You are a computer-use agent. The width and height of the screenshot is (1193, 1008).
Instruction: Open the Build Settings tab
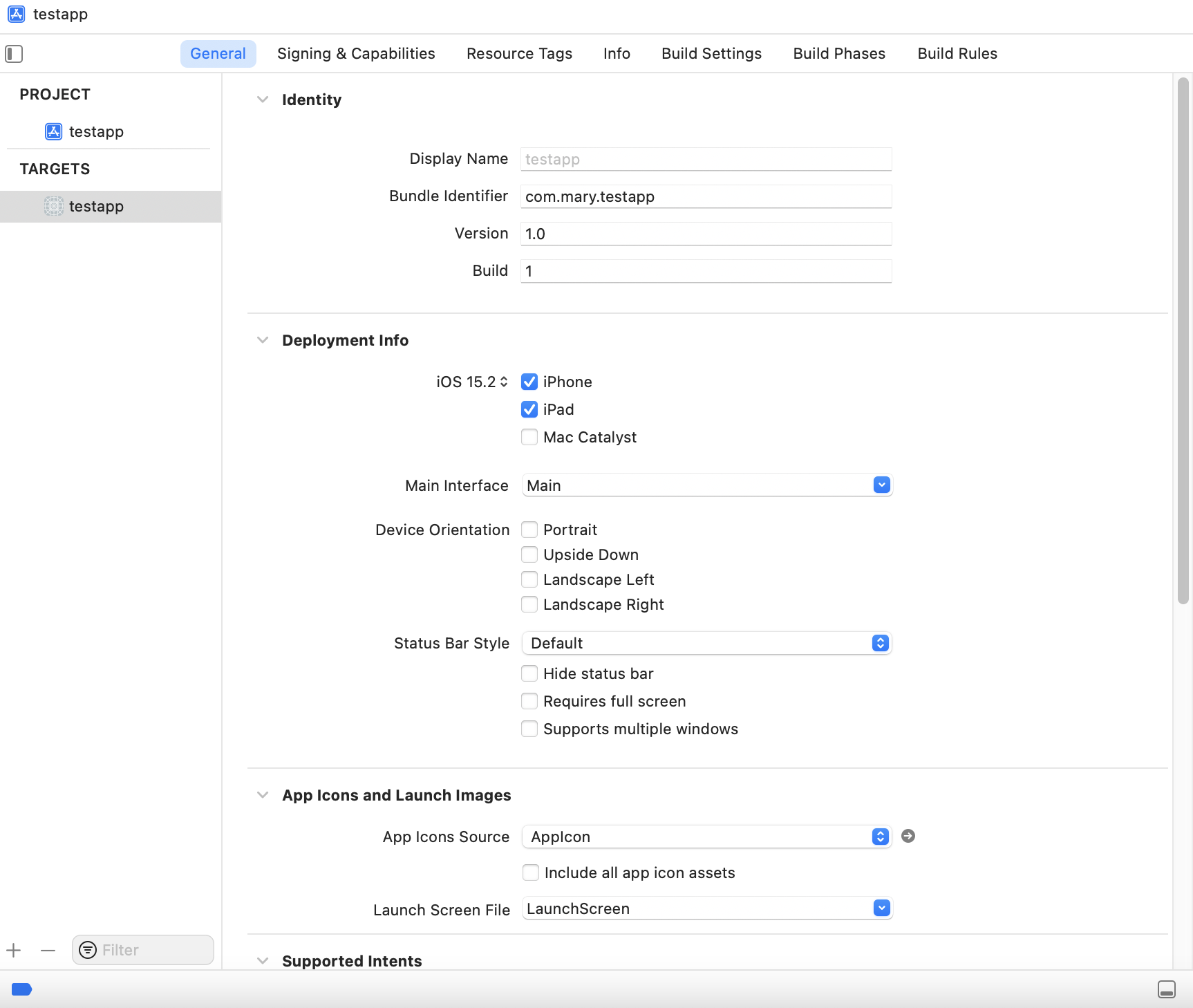(711, 53)
